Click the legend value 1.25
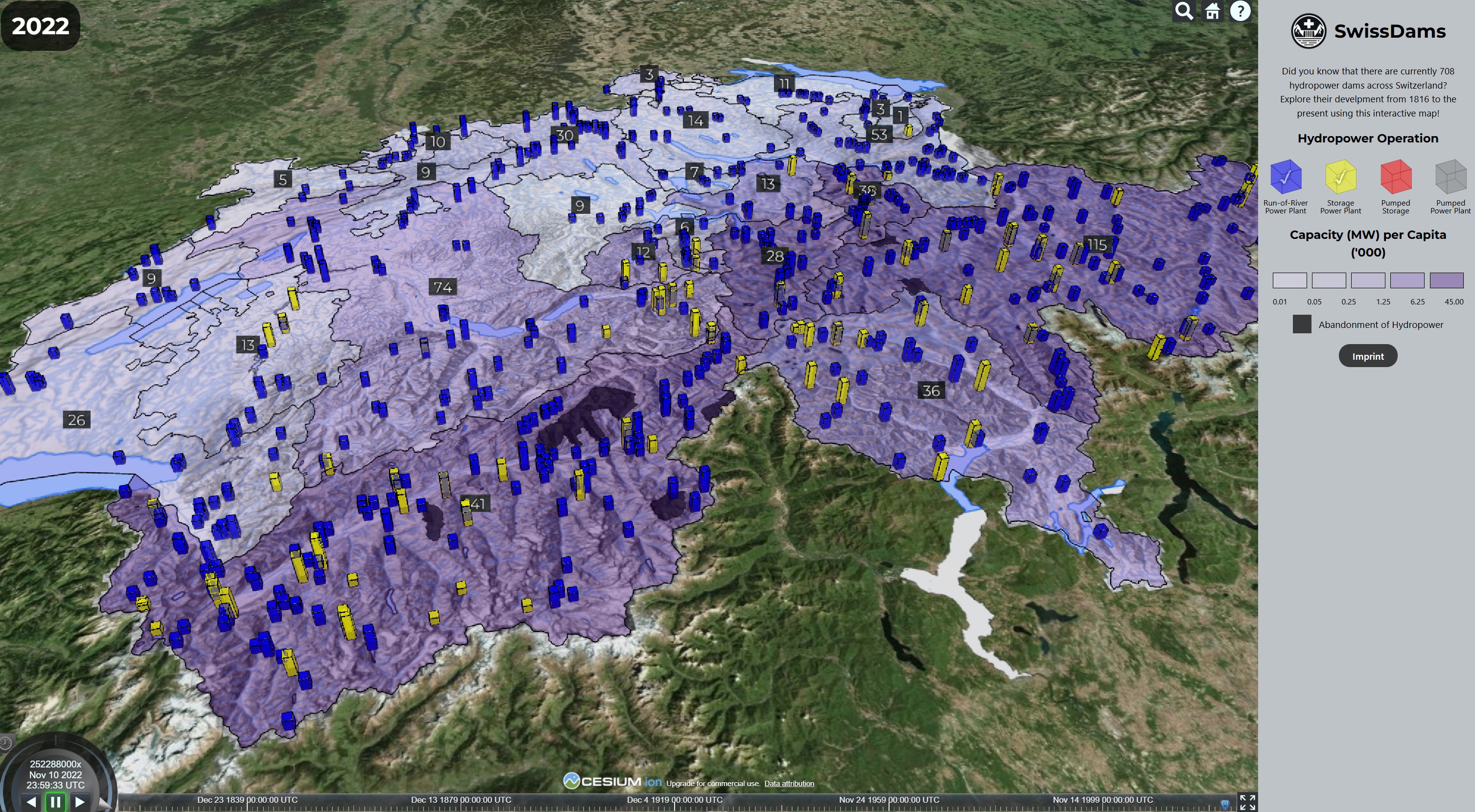 point(1383,301)
